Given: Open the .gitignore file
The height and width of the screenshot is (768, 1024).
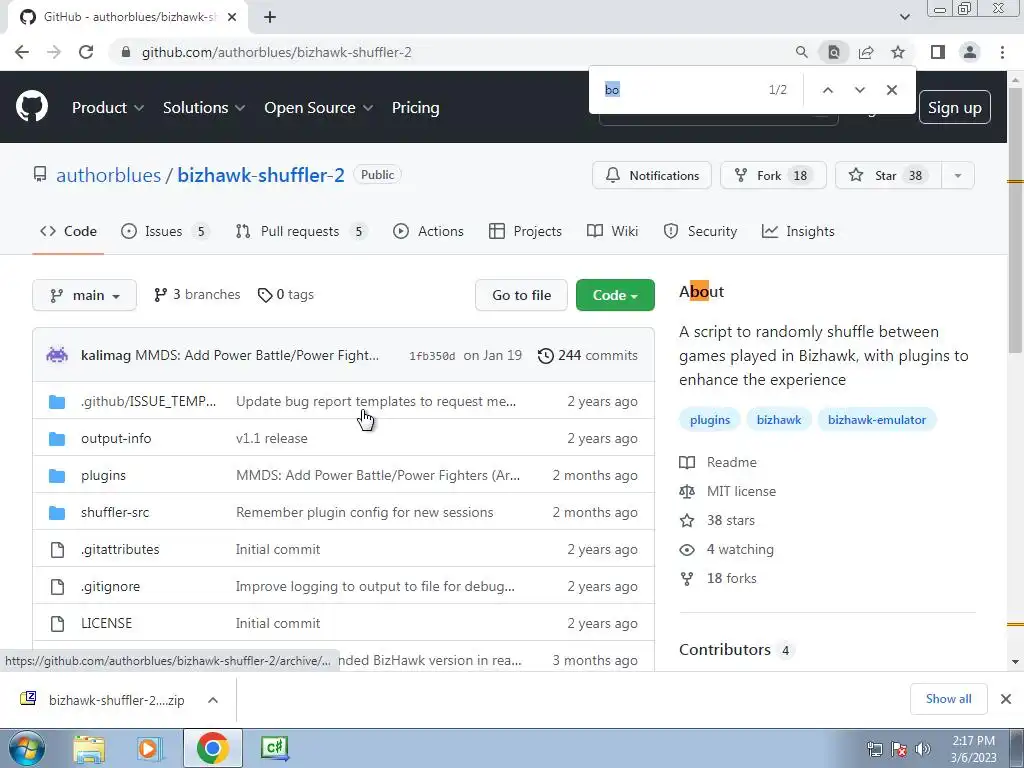Looking at the screenshot, I should pos(110,586).
